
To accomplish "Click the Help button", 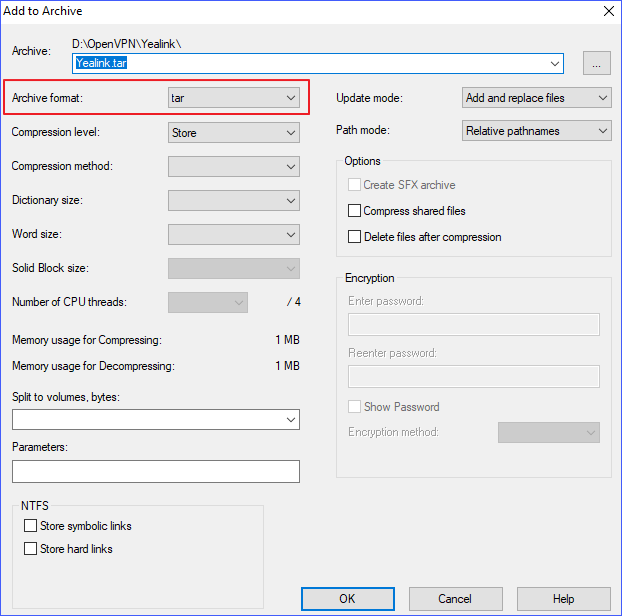I will pos(563,599).
